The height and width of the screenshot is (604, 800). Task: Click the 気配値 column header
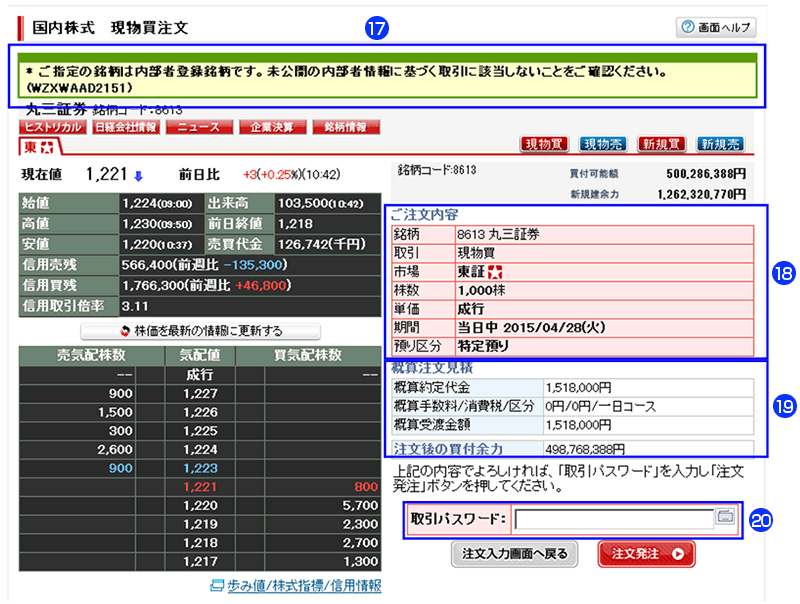(200, 356)
